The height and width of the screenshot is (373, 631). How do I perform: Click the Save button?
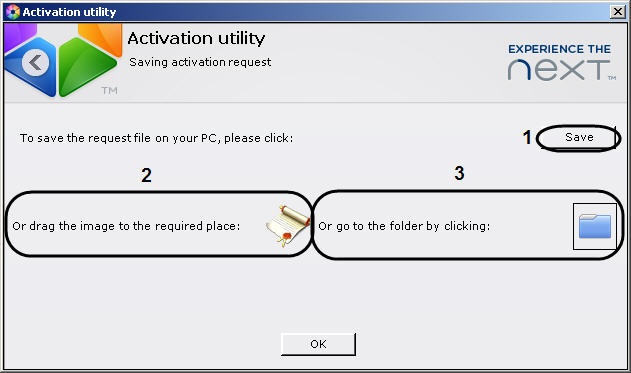click(579, 138)
